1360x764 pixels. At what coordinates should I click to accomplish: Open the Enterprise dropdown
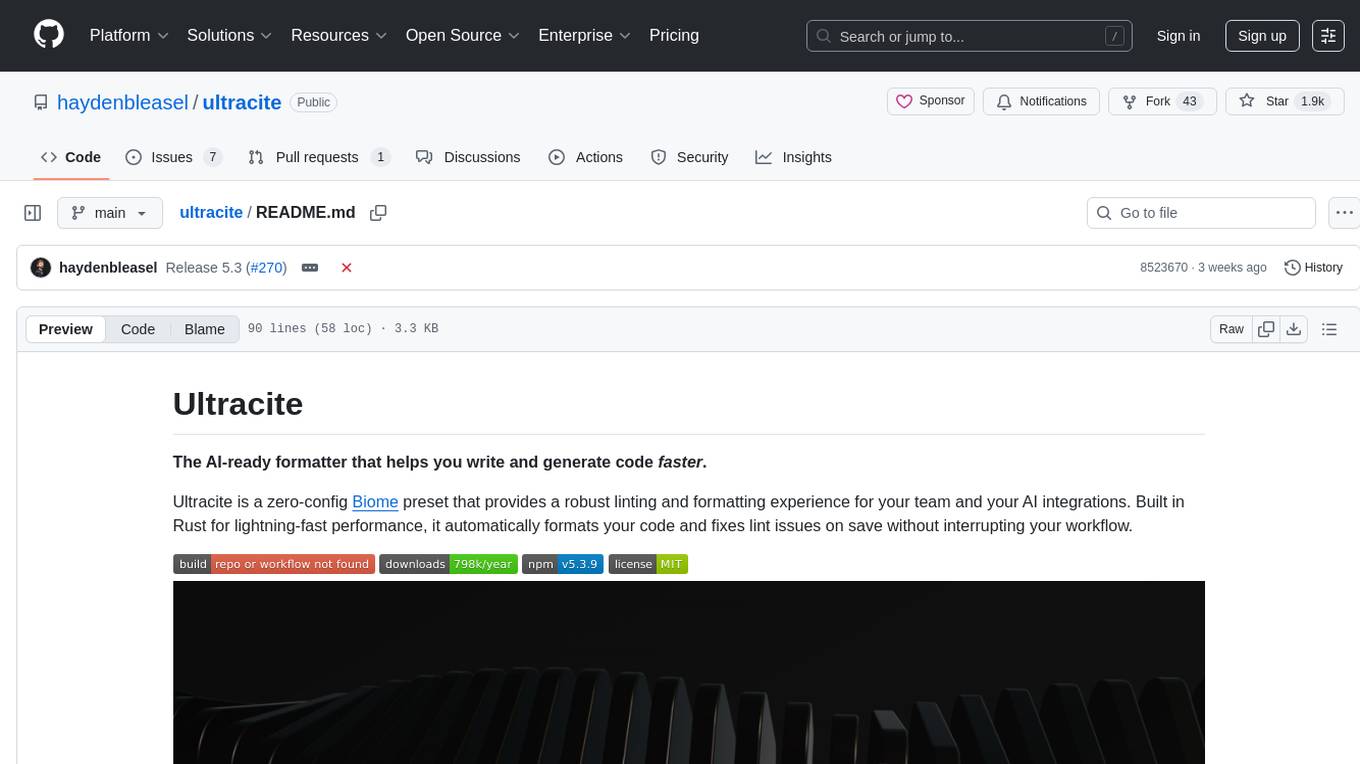(584, 35)
